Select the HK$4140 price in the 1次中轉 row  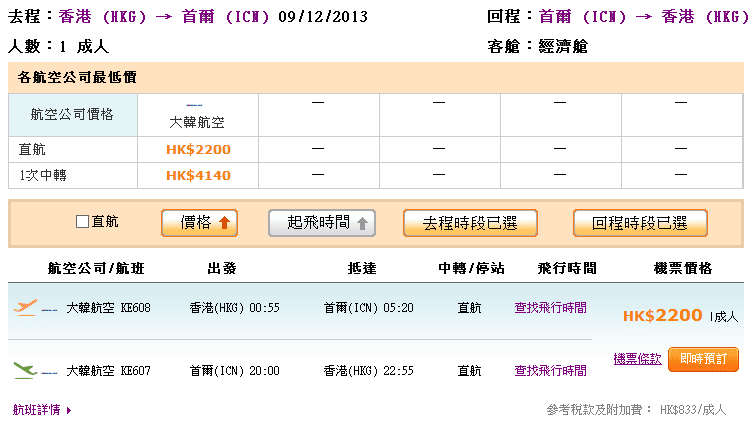click(x=198, y=175)
